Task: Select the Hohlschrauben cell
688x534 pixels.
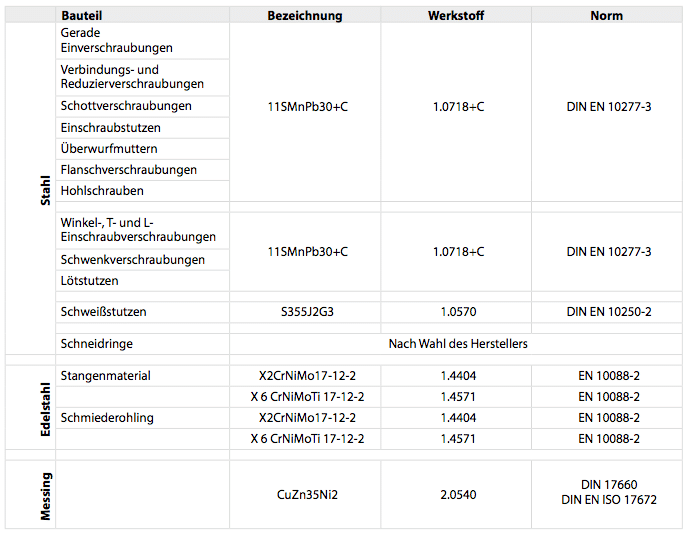Action: pyautogui.click(x=102, y=191)
